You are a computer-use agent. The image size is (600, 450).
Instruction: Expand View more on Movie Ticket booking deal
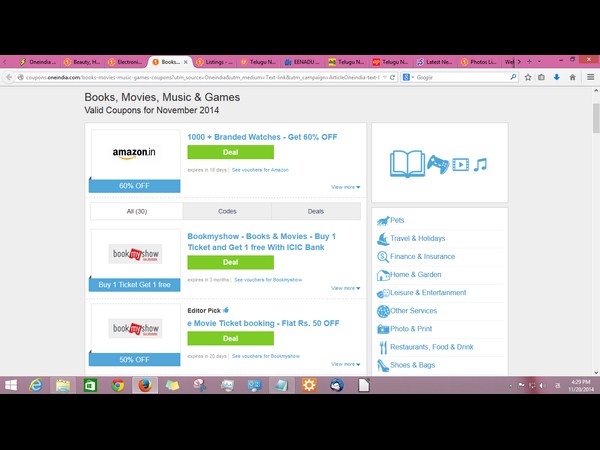345,365
